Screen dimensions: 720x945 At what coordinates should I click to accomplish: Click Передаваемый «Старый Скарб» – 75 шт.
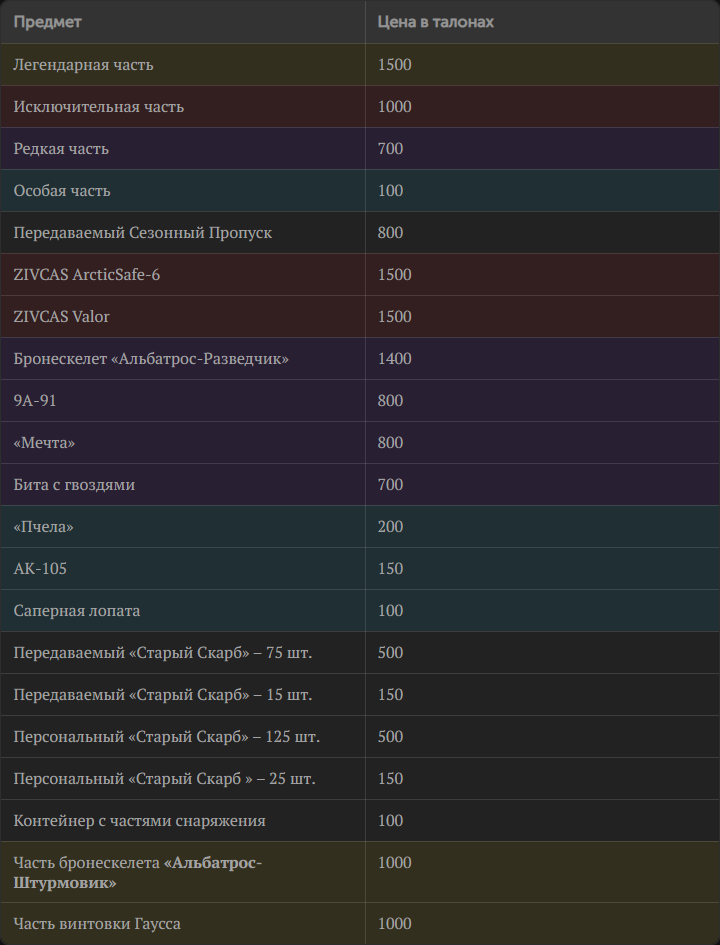[162, 653]
